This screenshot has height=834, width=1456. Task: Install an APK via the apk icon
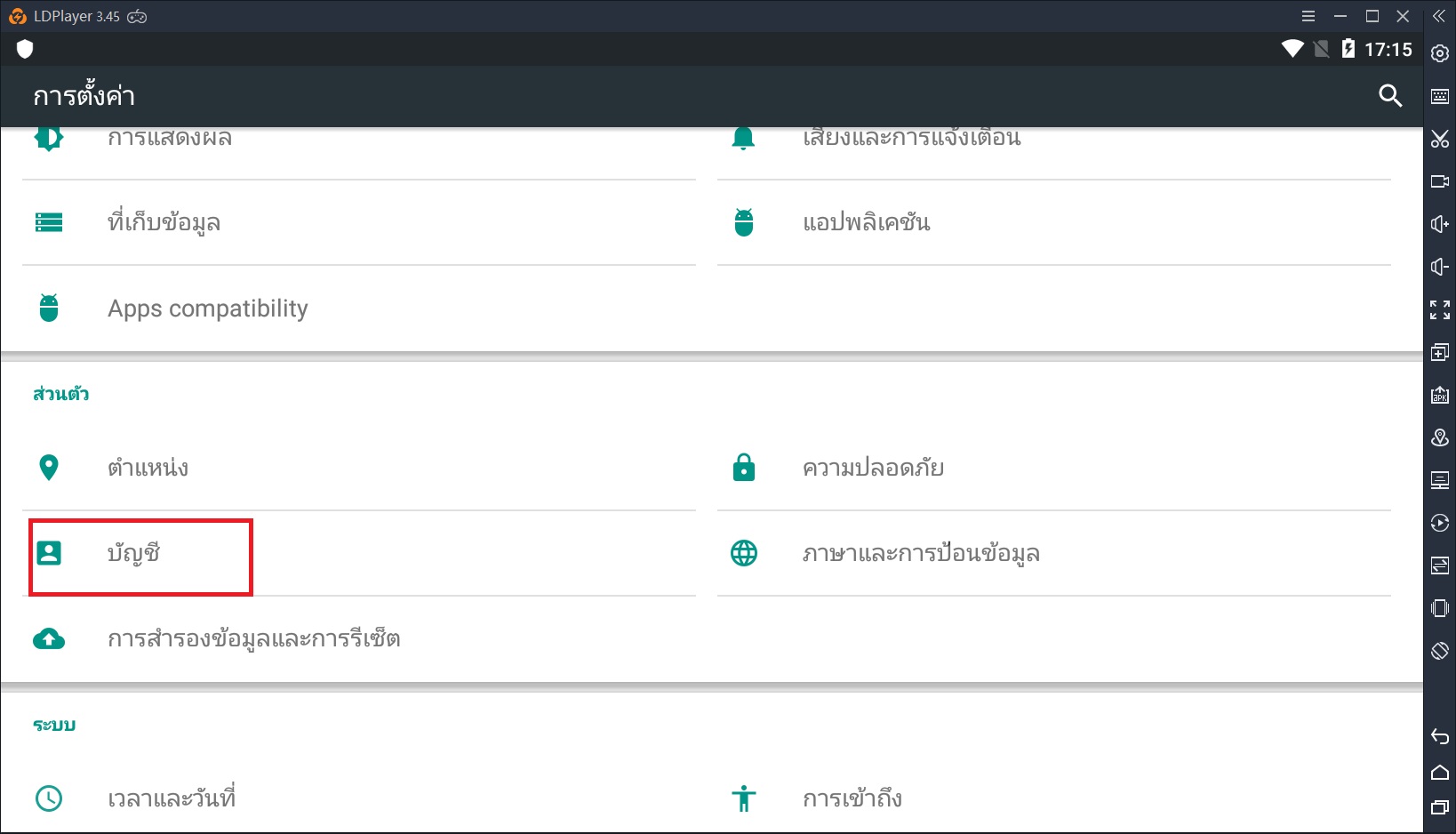pyautogui.click(x=1440, y=395)
